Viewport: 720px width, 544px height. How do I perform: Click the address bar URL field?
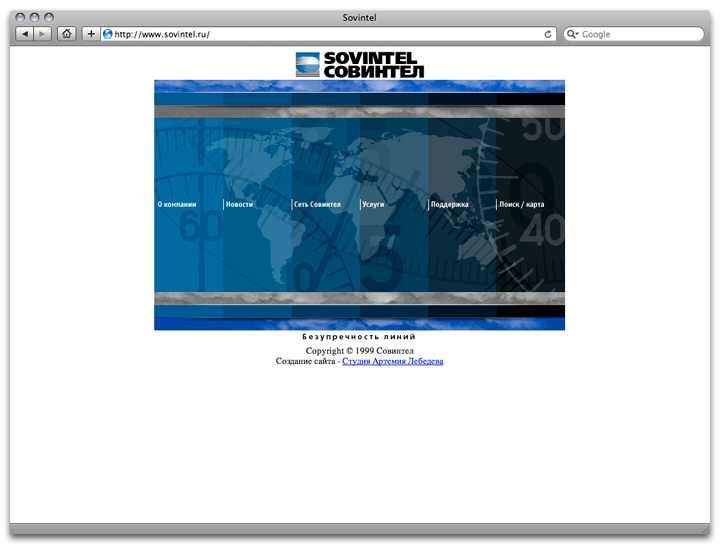click(x=320, y=34)
